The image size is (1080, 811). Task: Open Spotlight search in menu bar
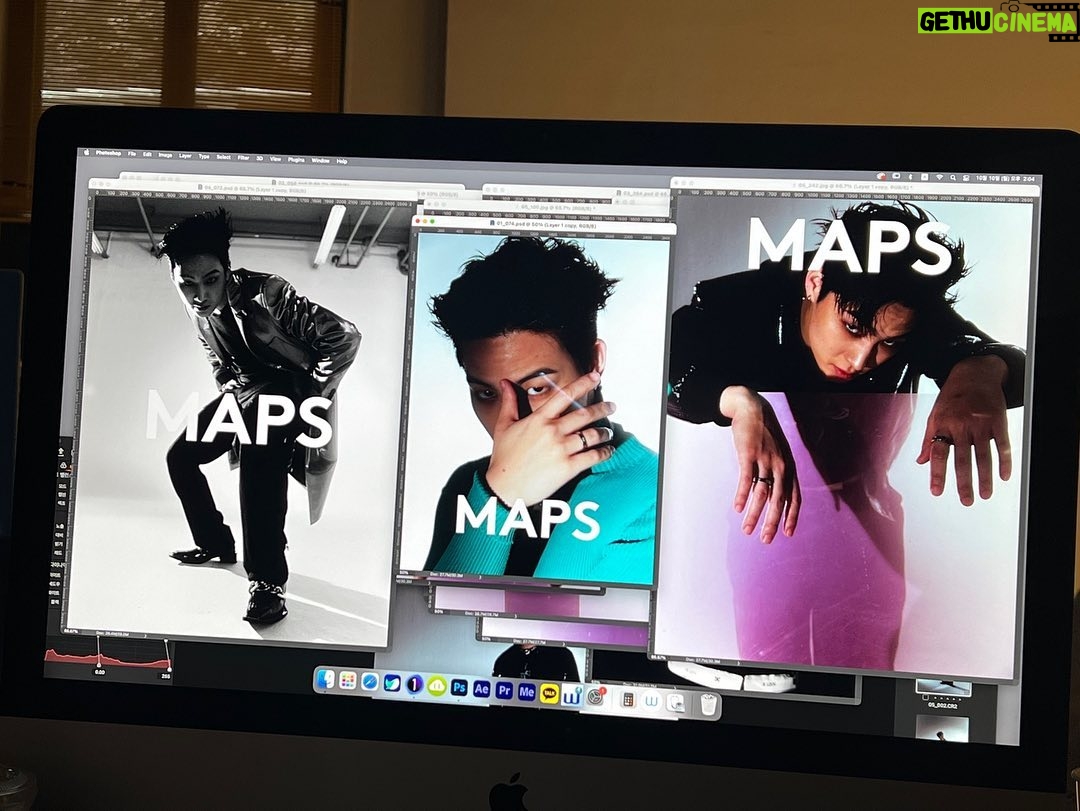(x=953, y=177)
